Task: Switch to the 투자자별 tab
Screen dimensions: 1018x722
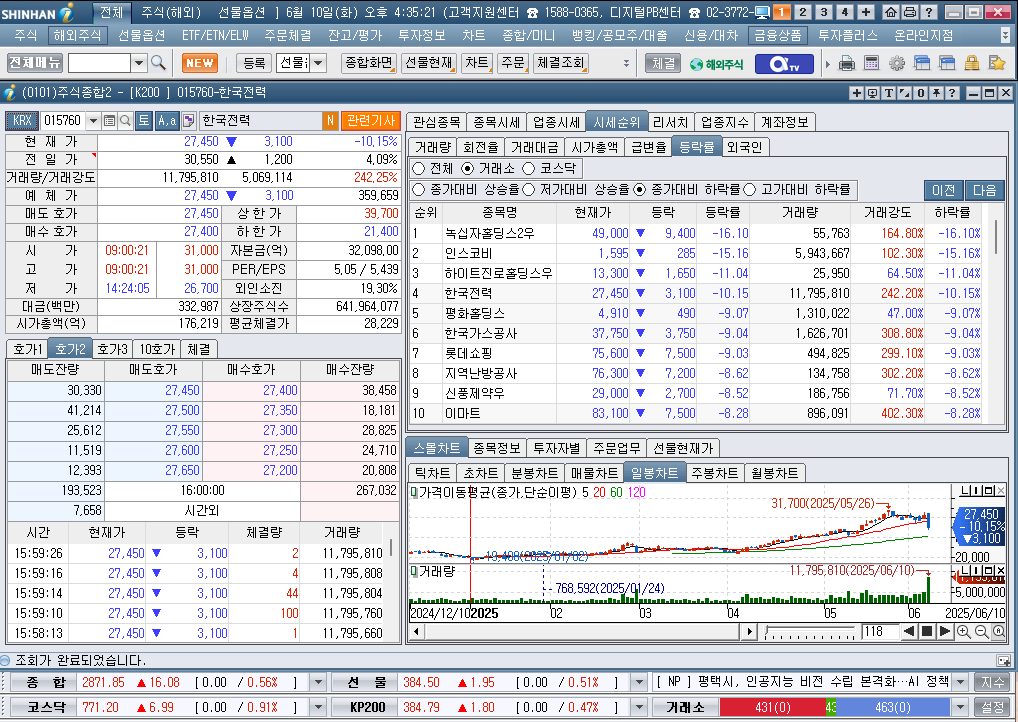Action: 556,448
